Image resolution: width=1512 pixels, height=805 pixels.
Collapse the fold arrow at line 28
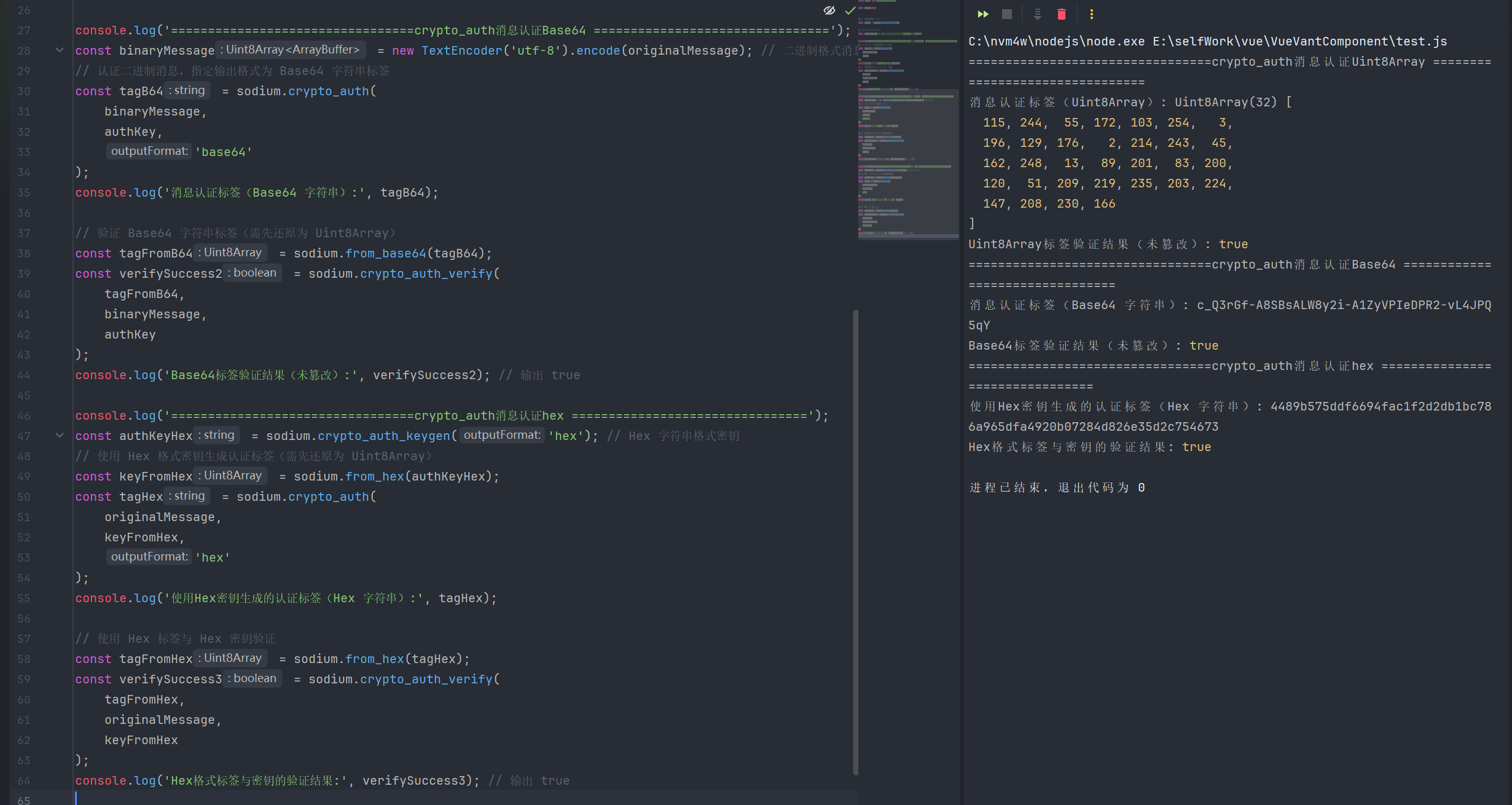click(60, 50)
